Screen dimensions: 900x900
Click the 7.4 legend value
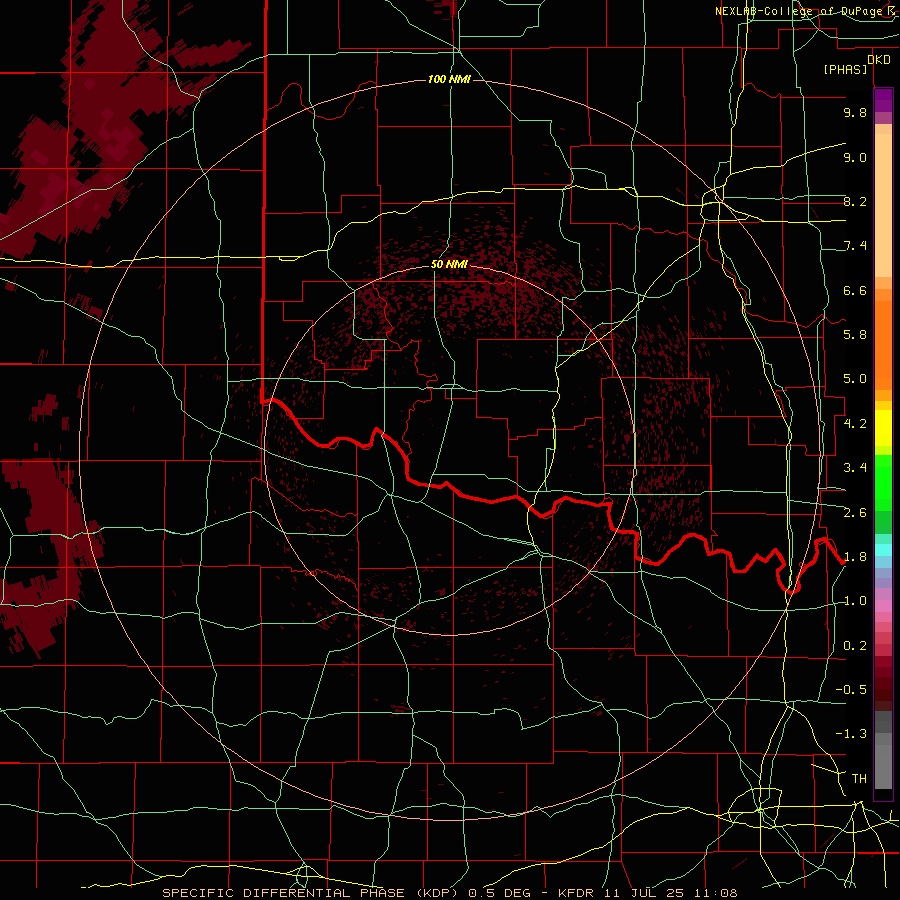coord(855,246)
